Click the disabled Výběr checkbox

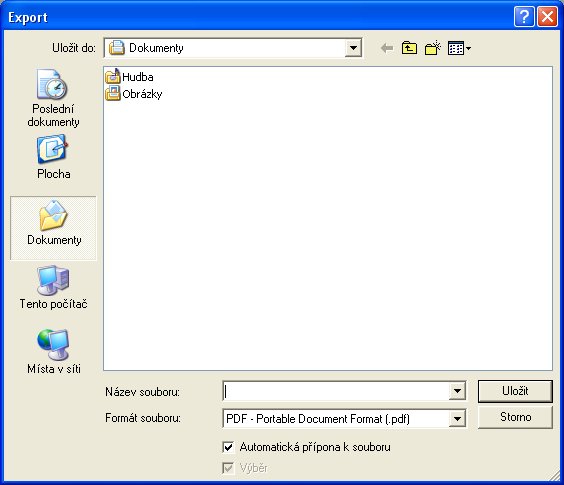point(228,468)
